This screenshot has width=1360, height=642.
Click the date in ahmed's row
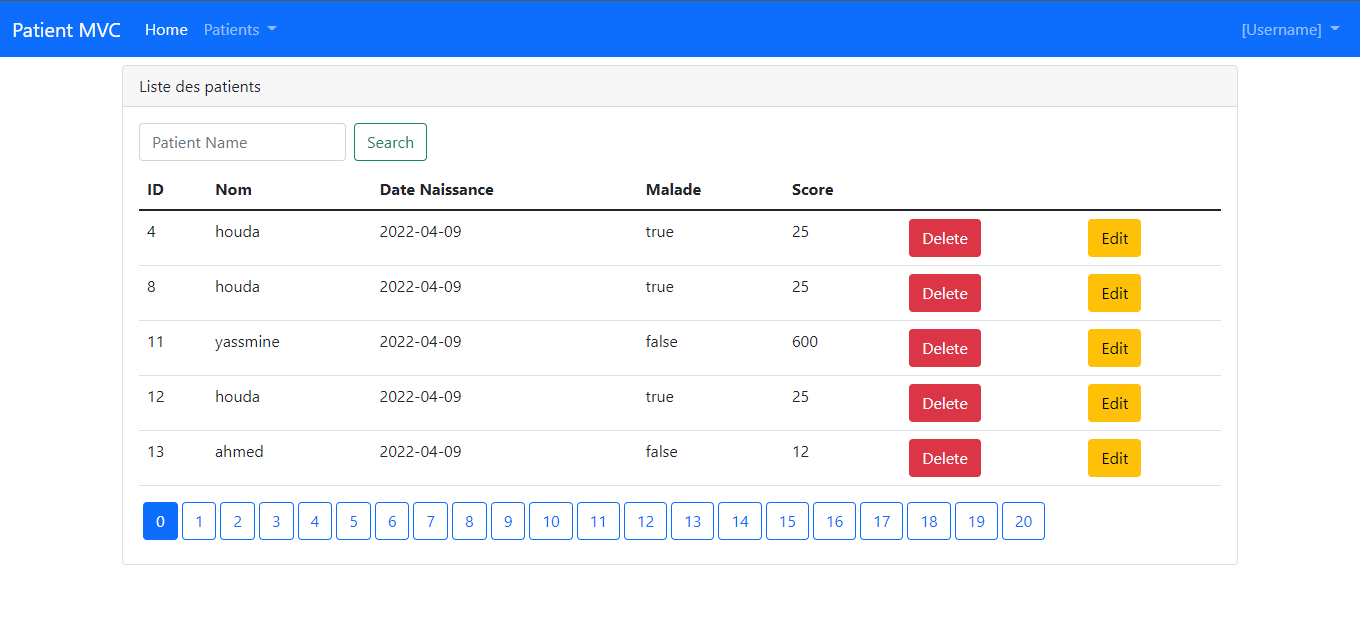420,452
